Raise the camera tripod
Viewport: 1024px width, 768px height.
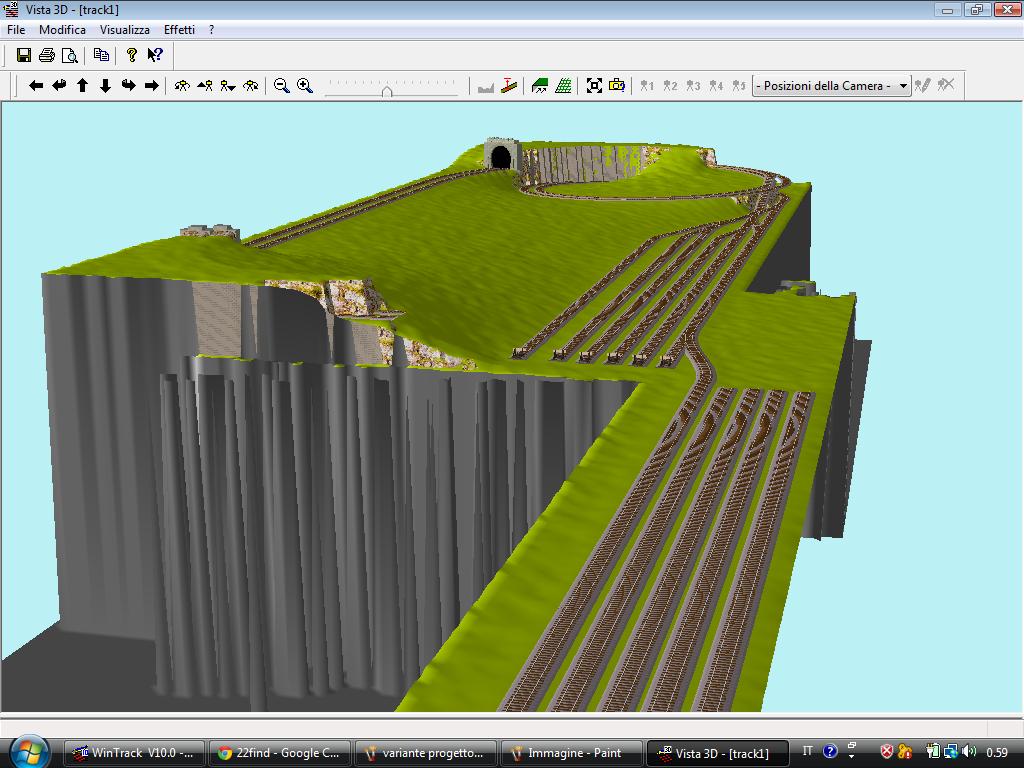click(x=205, y=86)
